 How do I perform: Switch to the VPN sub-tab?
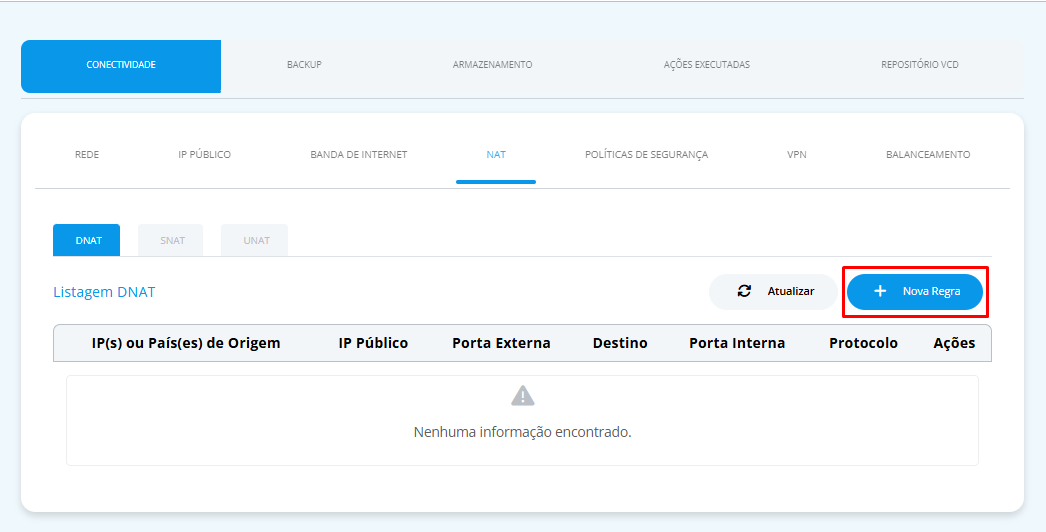point(797,155)
